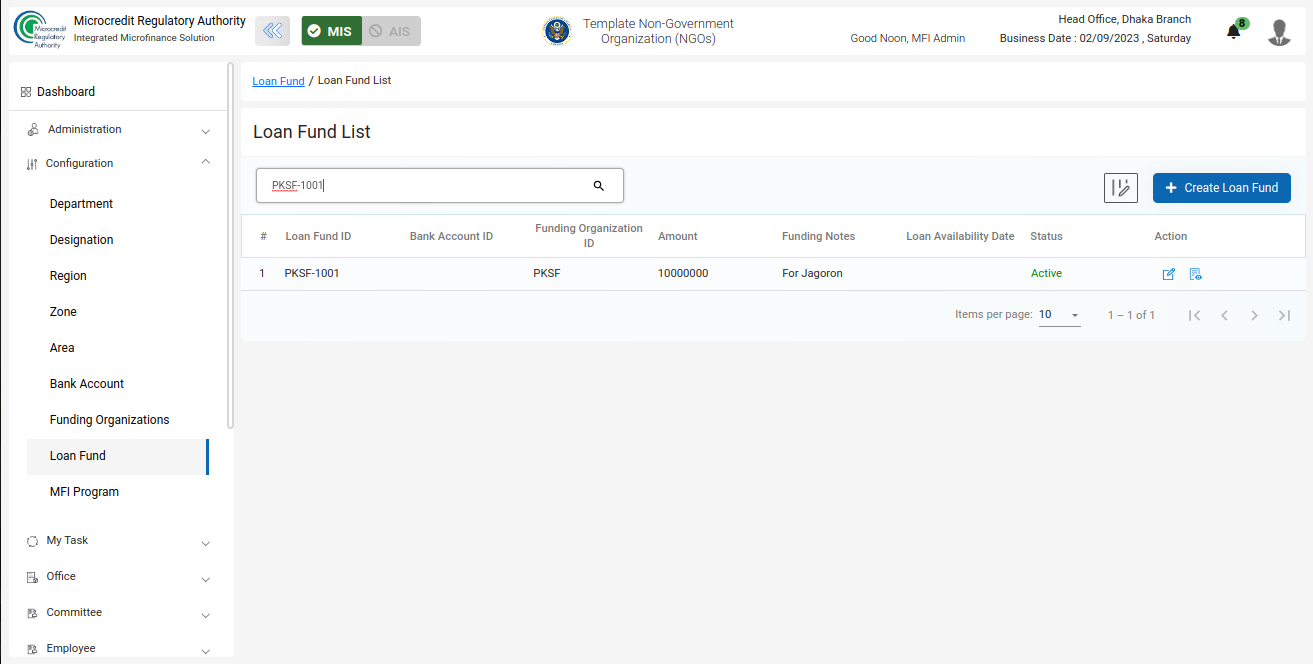
Task: Open Funding Organizations page
Action: pos(110,420)
